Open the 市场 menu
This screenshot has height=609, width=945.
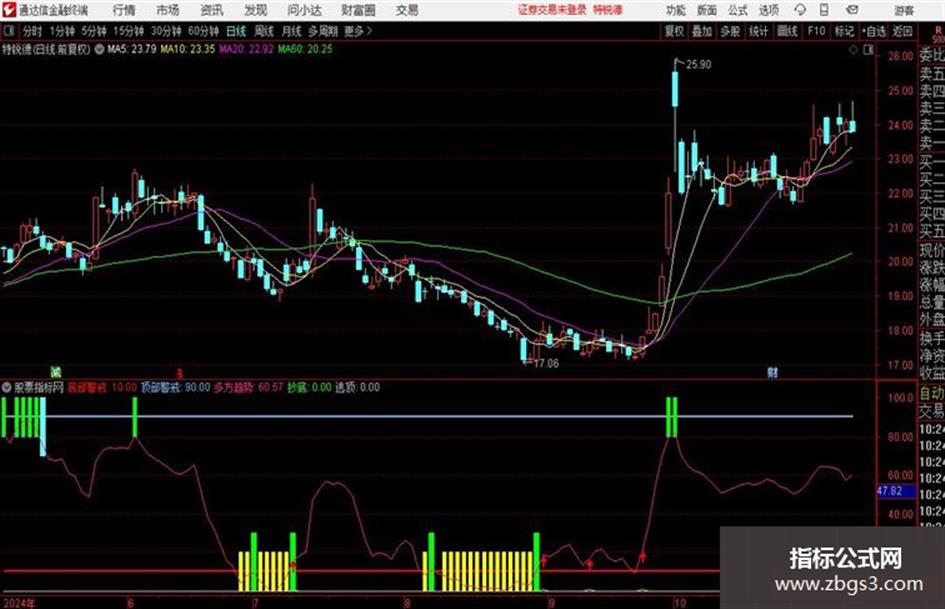168,10
